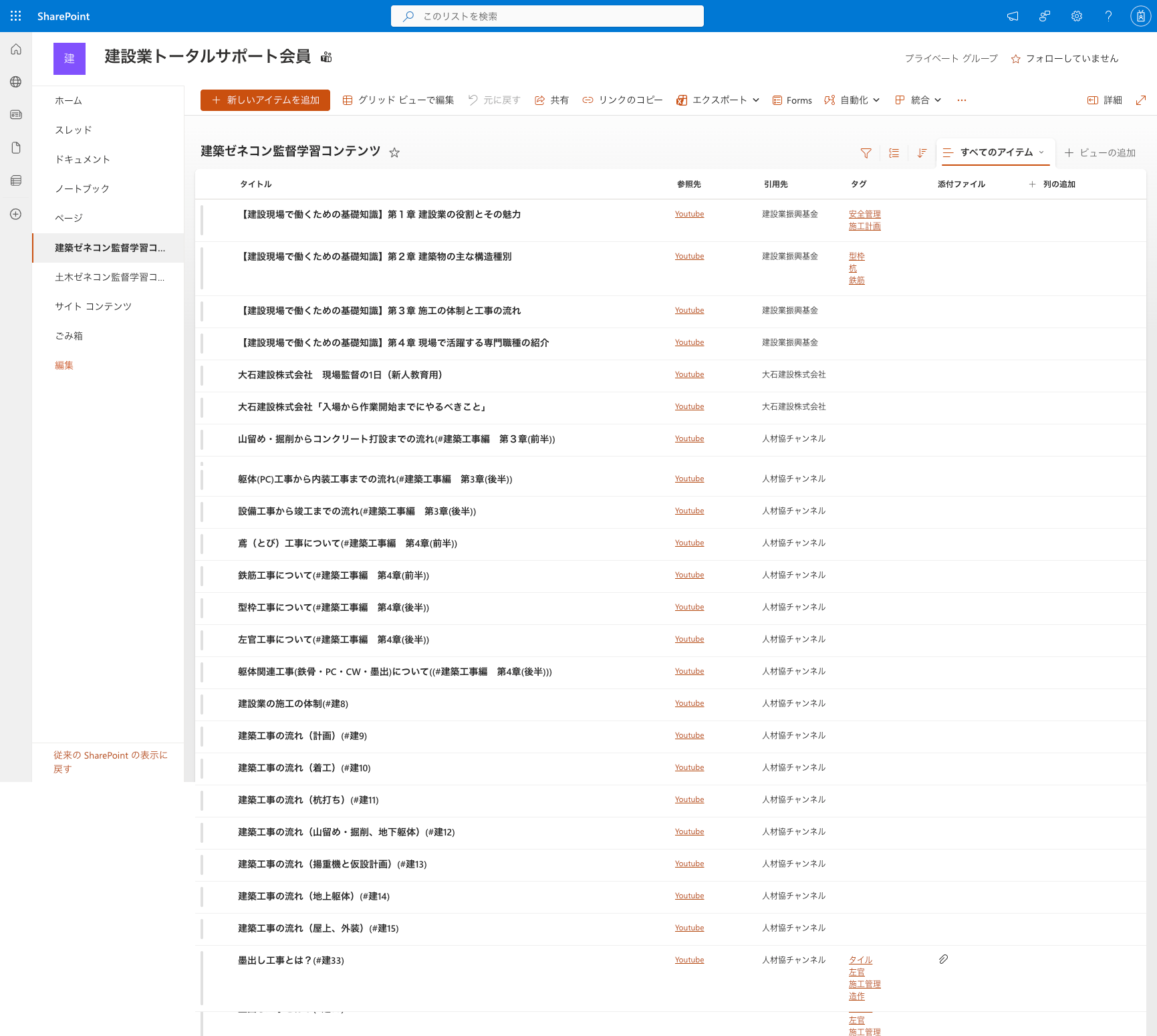
Task: Favorite the list with the star icon
Action: tap(394, 152)
